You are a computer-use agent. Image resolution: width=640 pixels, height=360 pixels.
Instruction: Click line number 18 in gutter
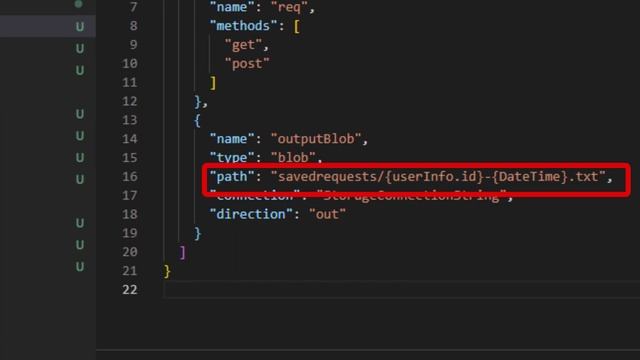tap(130, 214)
